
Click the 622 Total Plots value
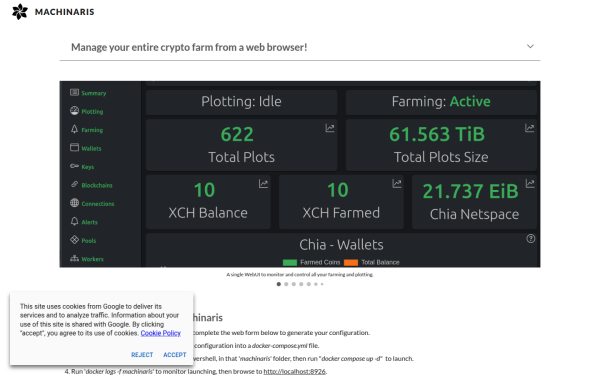click(237, 134)
